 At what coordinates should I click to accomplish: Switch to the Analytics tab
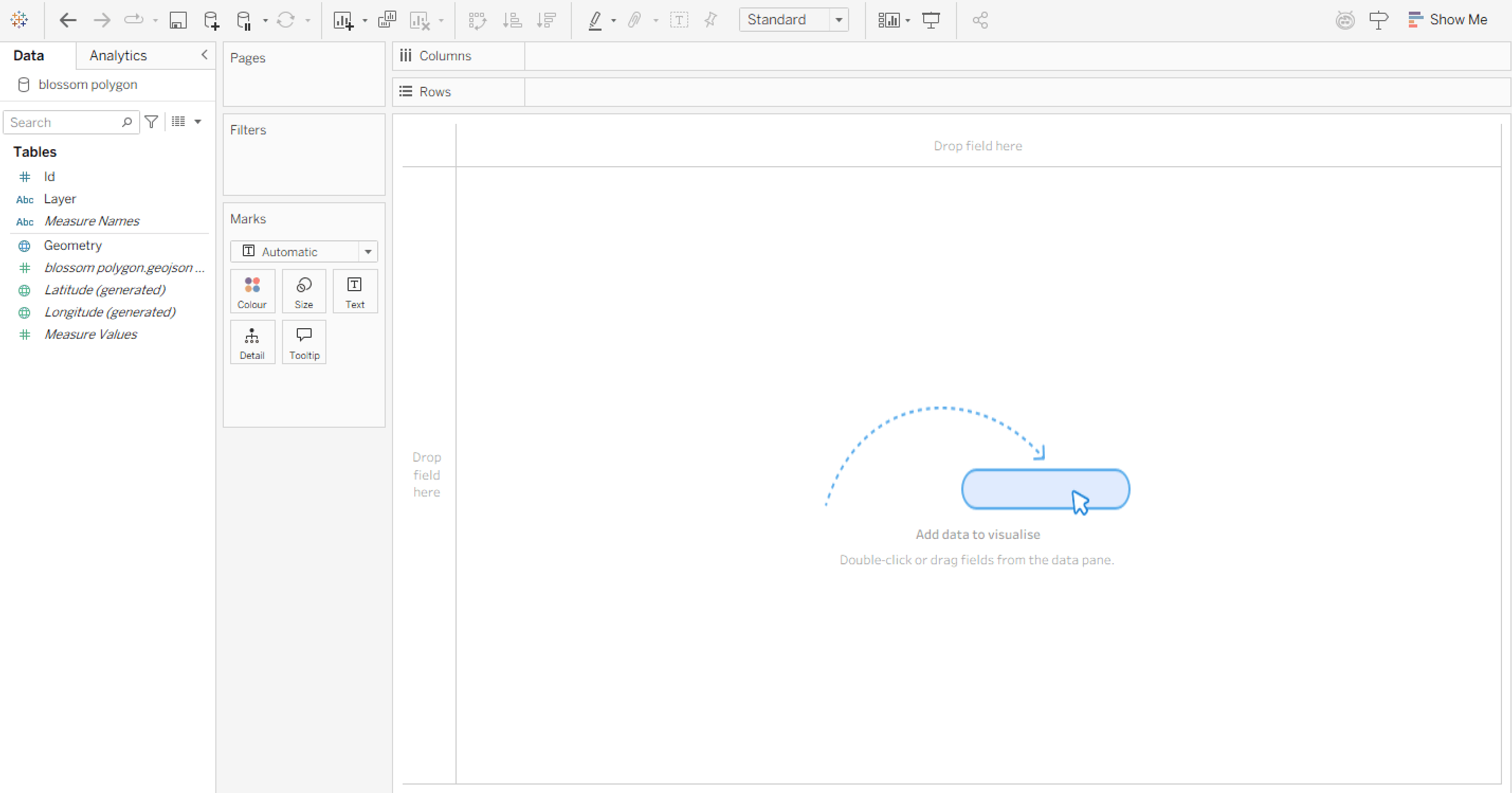coord(118,55)
